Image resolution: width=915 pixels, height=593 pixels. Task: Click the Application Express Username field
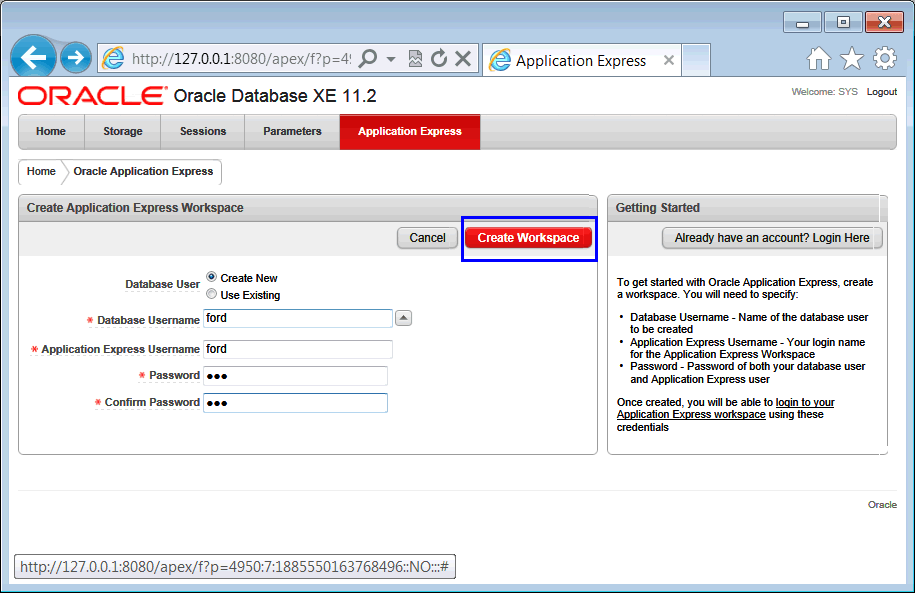coord(298,349)
